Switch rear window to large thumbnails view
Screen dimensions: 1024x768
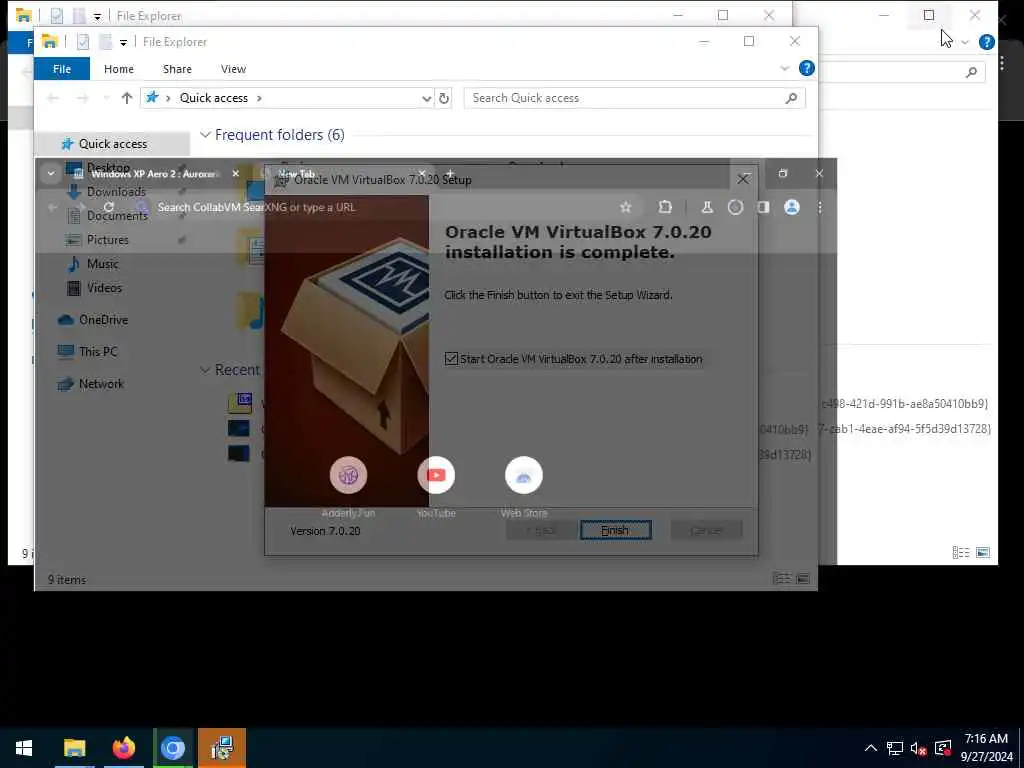[x=983, y=553]
